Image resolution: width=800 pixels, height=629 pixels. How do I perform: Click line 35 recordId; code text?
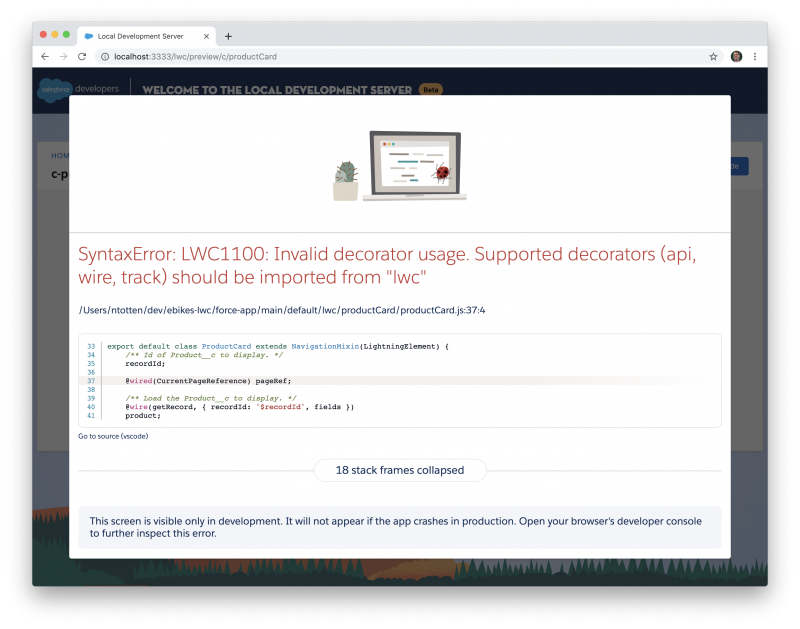pos(145,364)
